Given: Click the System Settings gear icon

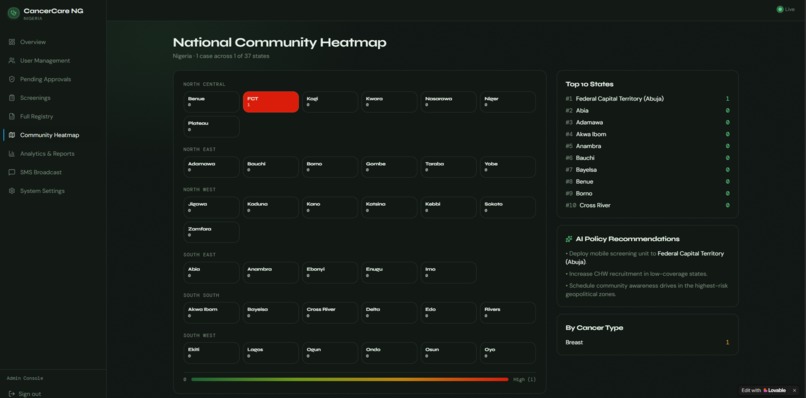Looking at the screenshot, I should coord(12,191).
